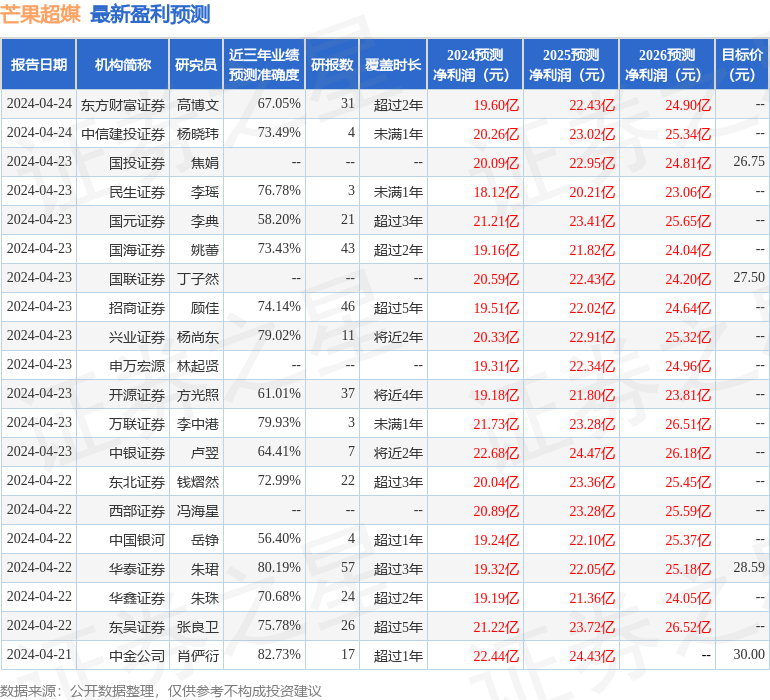The height and width of the screenshot is (700, 770).
Task: Click target price 27.50
Action: pos(749,277)
